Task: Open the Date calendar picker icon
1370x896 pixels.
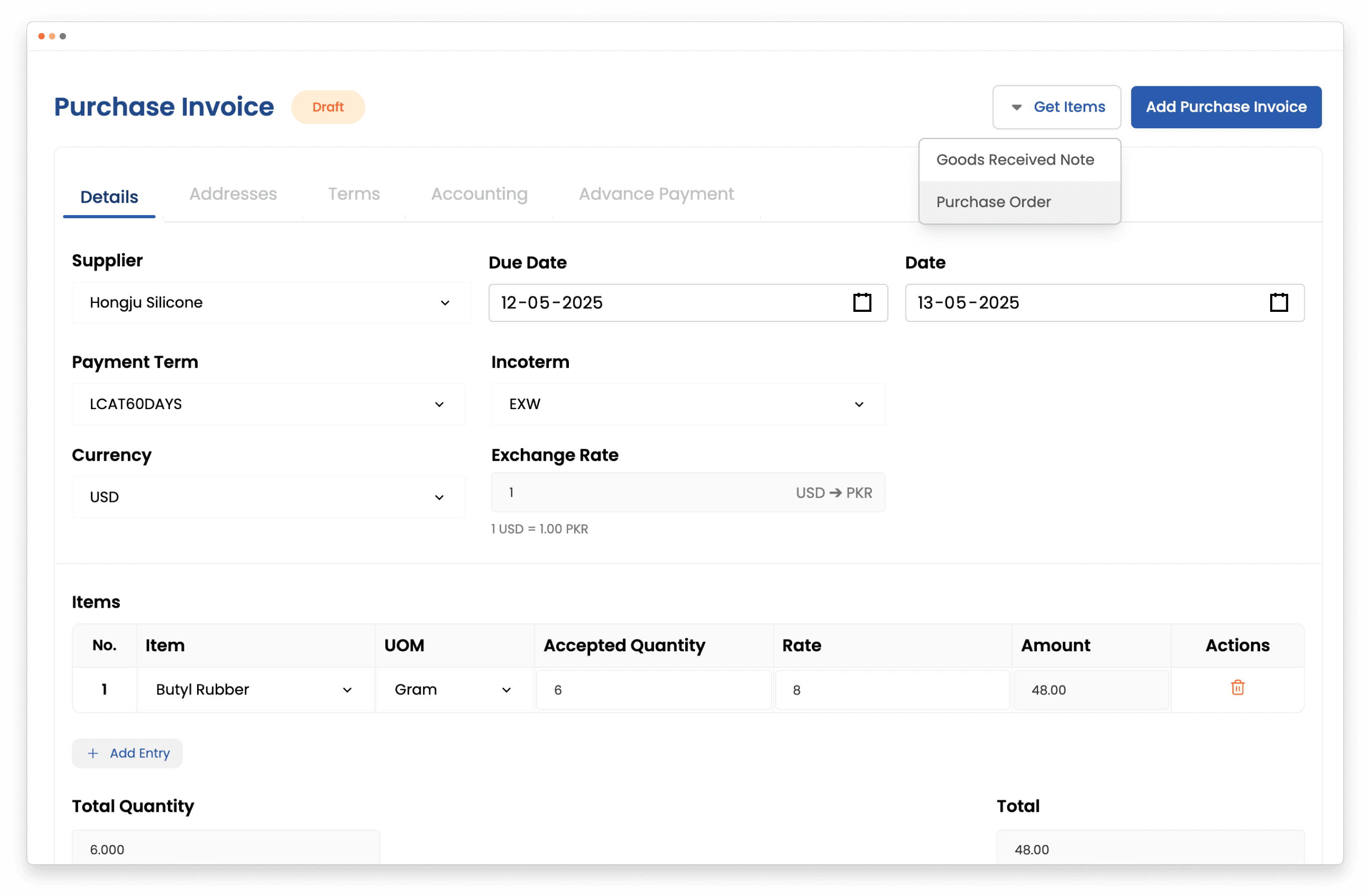Action: (x=1279, y=302)
